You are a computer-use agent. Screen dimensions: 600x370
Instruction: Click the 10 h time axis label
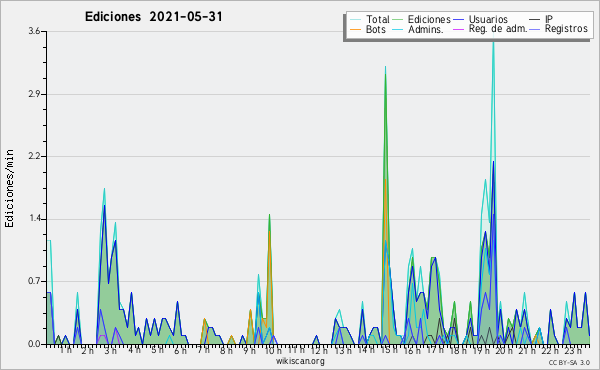pyautogui.click(x=273, y=350)
